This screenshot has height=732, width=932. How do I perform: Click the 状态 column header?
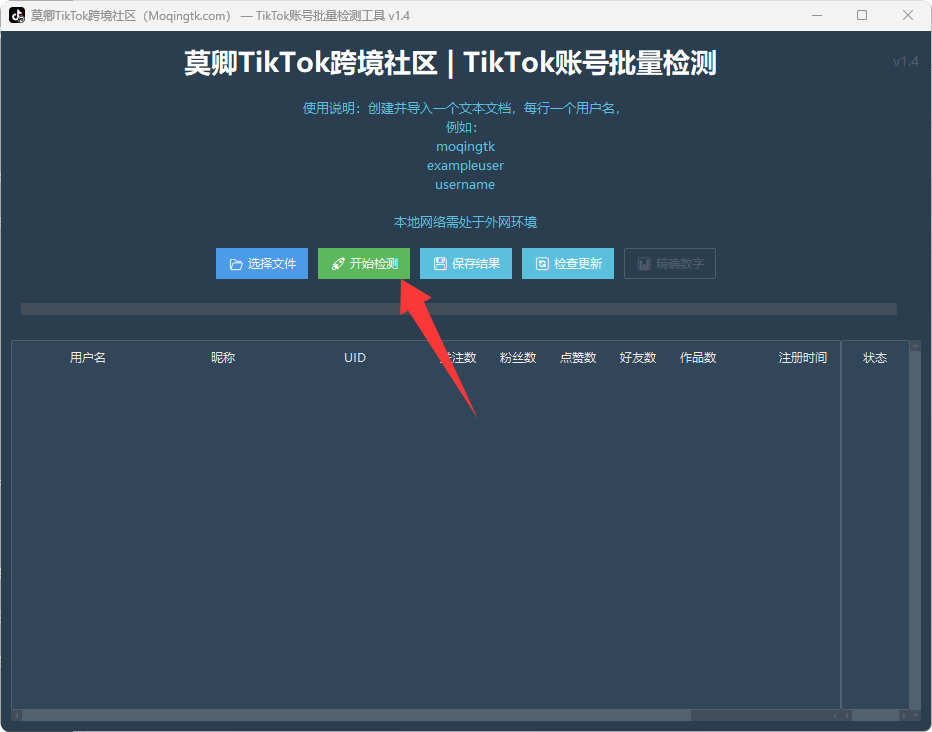[875, 357]
